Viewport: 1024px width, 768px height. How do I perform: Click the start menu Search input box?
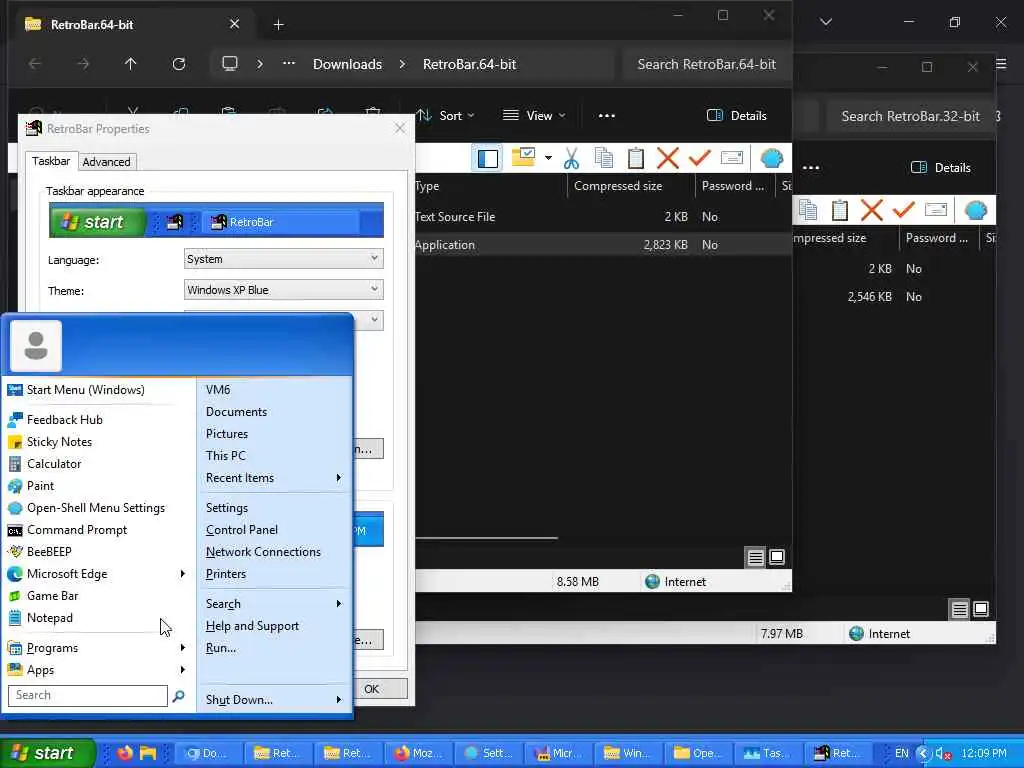point(88,696)
